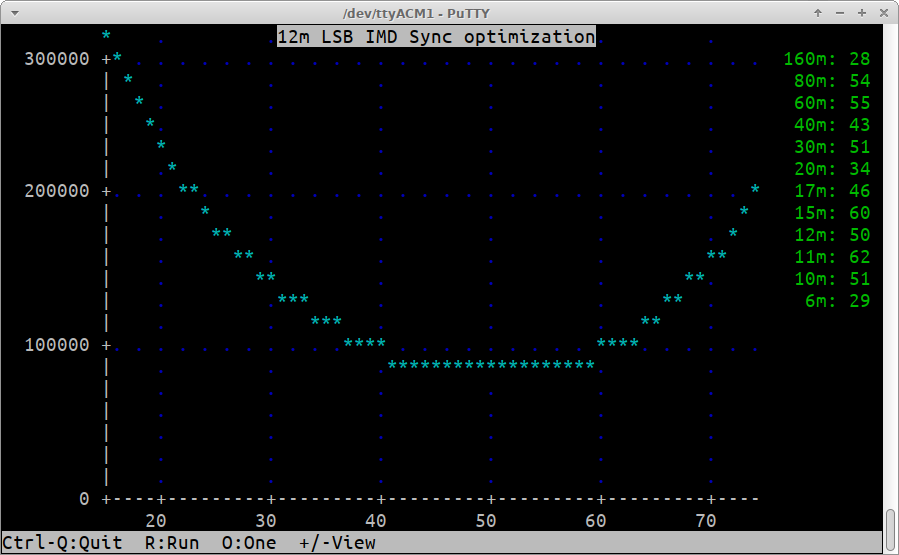Click the 50 x-axis label

(486, 520)
